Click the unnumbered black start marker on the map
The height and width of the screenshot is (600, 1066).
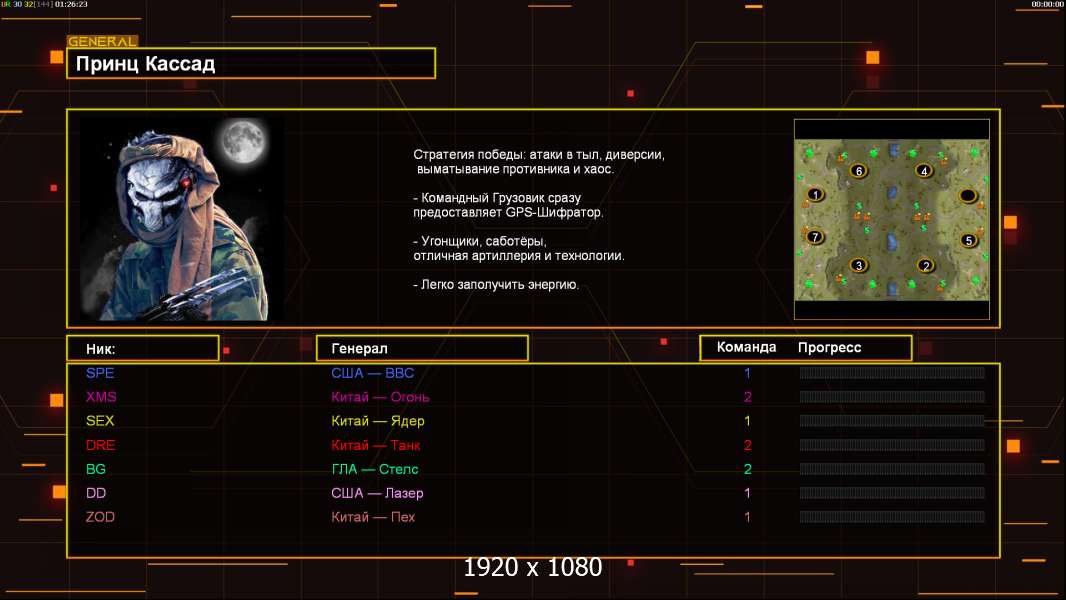click(967, 196)
